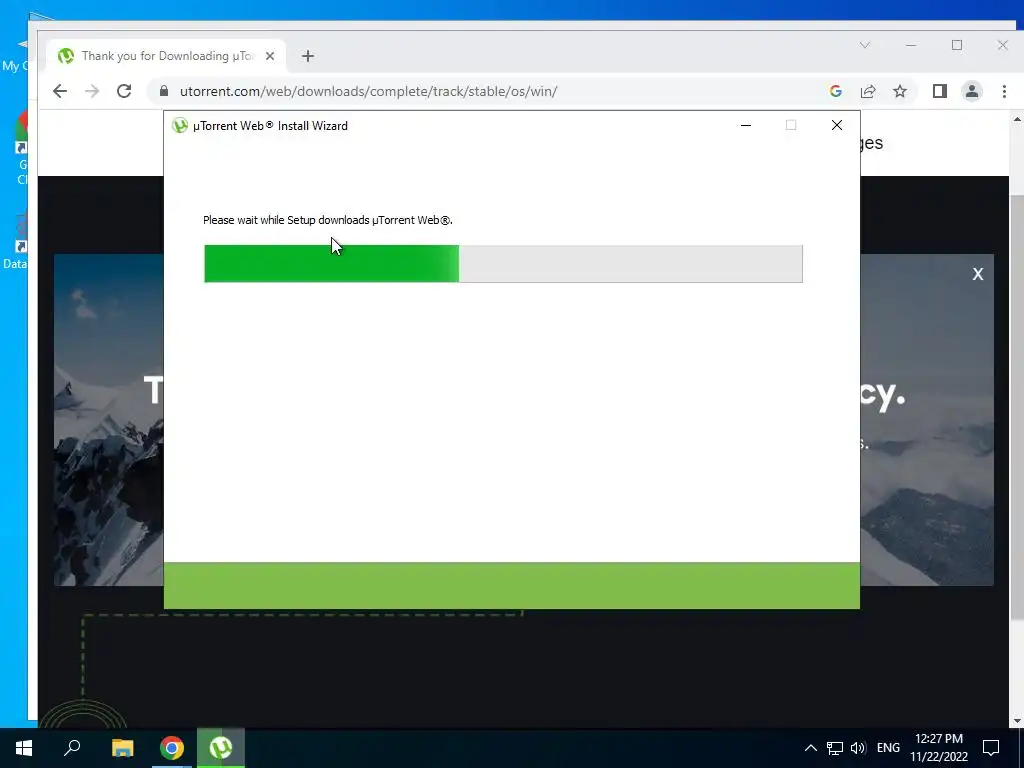
Task: Open the Windows Start menu
Action: 24,748
